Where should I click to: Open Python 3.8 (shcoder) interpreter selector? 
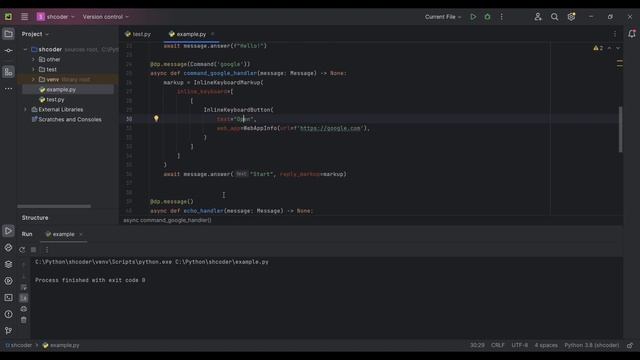click(591, 345)
